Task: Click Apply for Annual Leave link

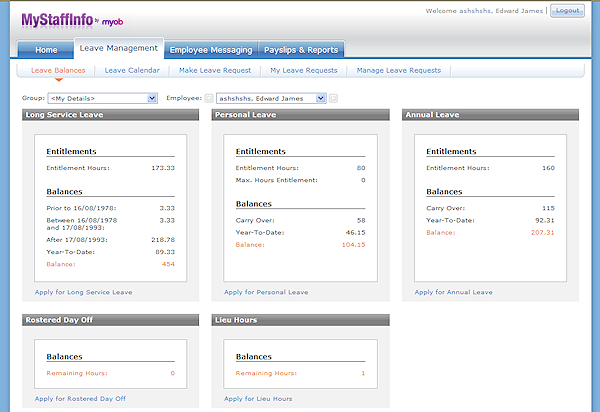Action: tap(453, 292)
